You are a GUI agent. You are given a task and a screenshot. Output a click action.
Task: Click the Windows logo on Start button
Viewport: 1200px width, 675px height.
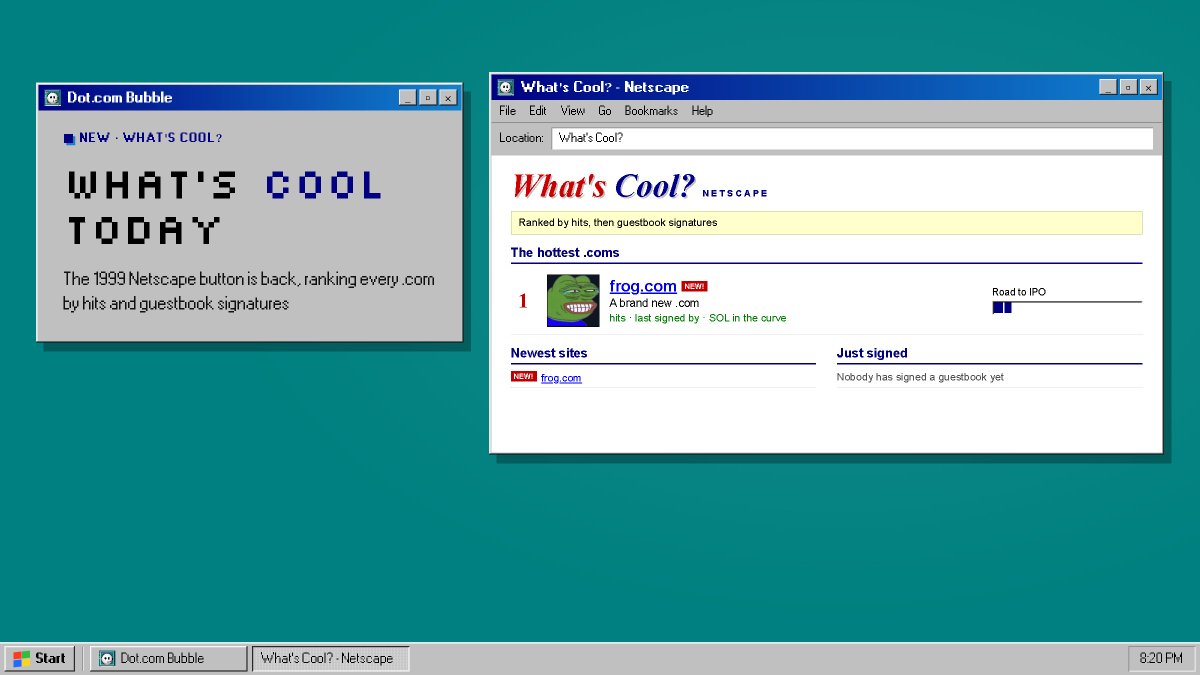21,658
